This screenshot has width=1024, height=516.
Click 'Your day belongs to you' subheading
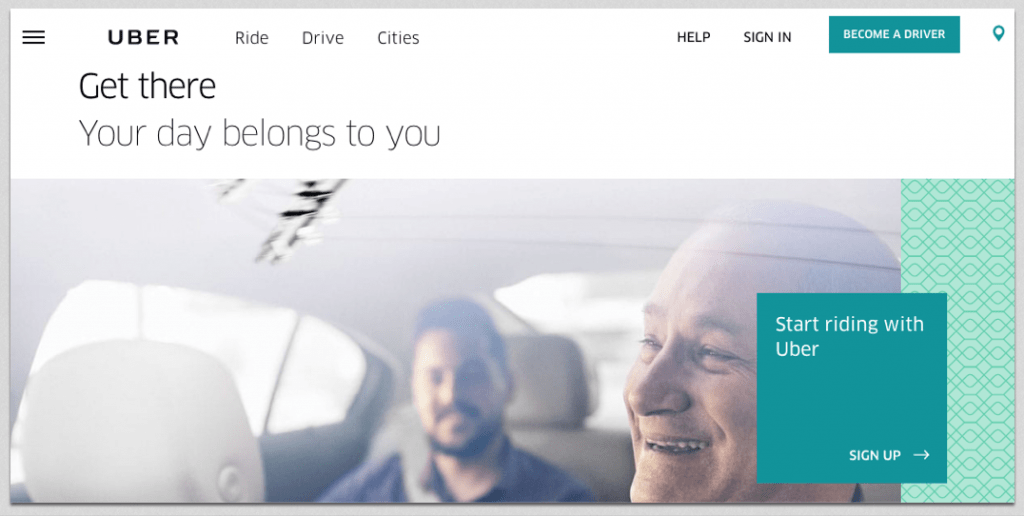pos(259,133)
